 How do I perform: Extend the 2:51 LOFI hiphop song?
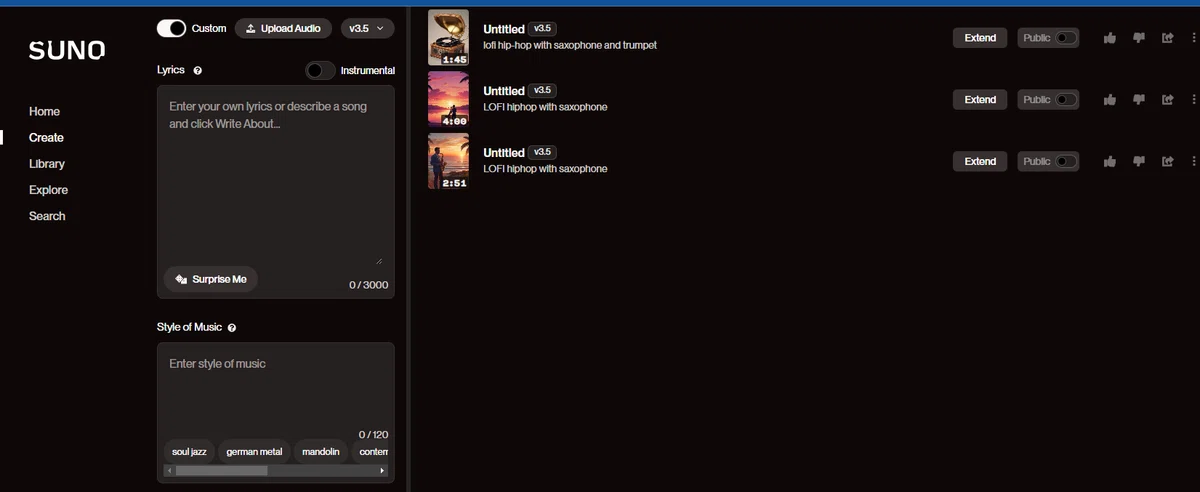(980, 162)
